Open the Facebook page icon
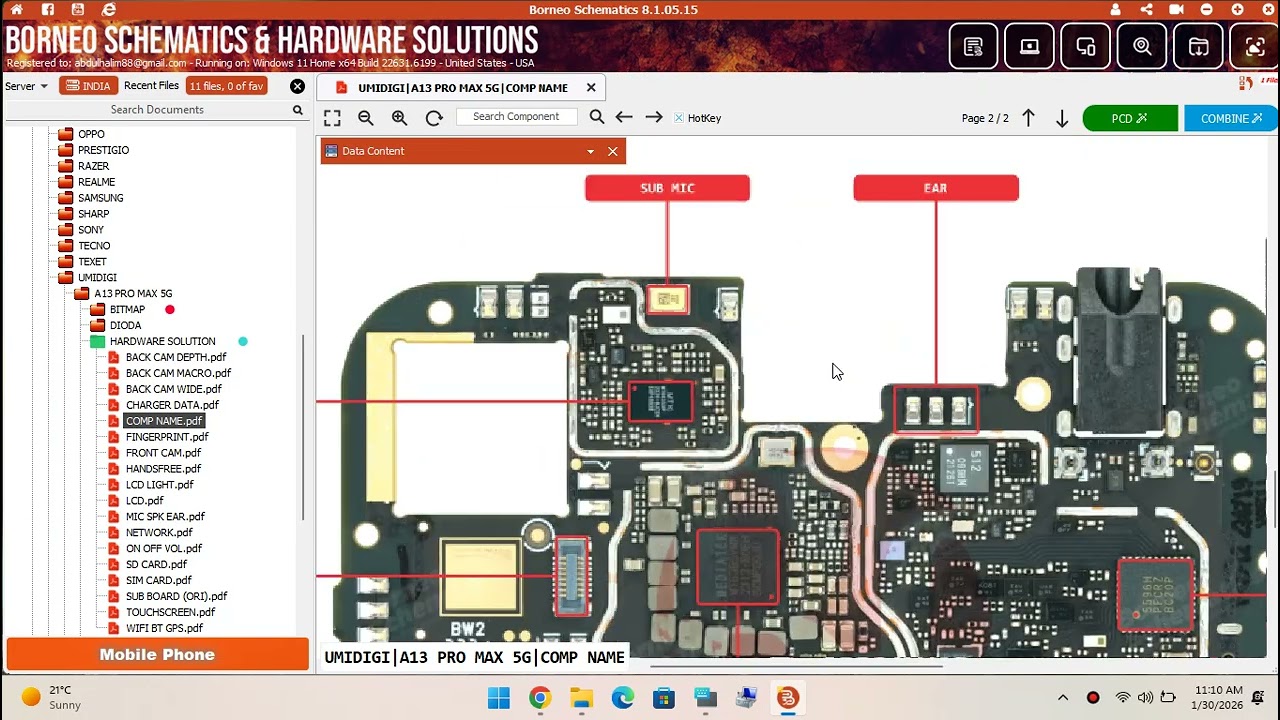1280x720 pixels. [x=47, y=9]
